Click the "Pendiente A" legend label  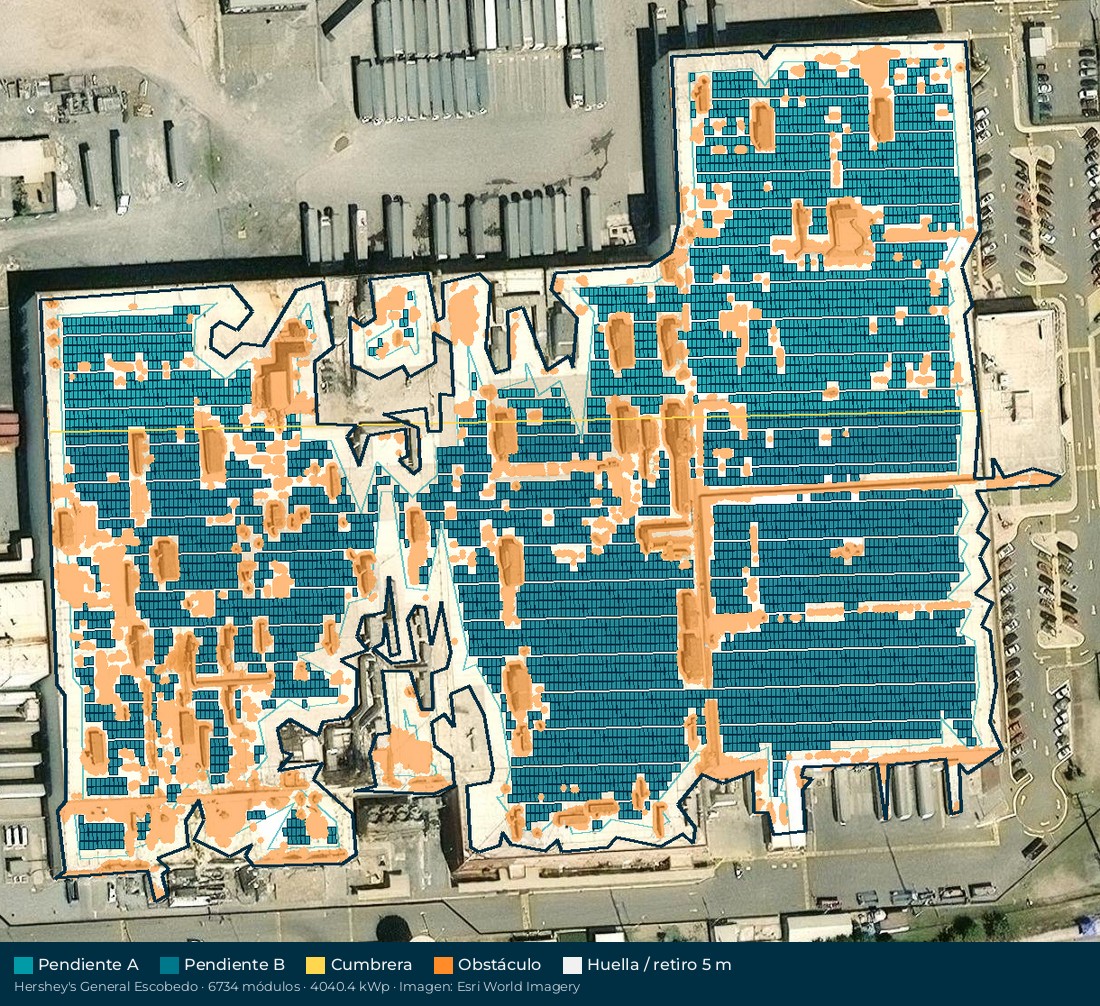pyautogui.click(x=88, y=965)
